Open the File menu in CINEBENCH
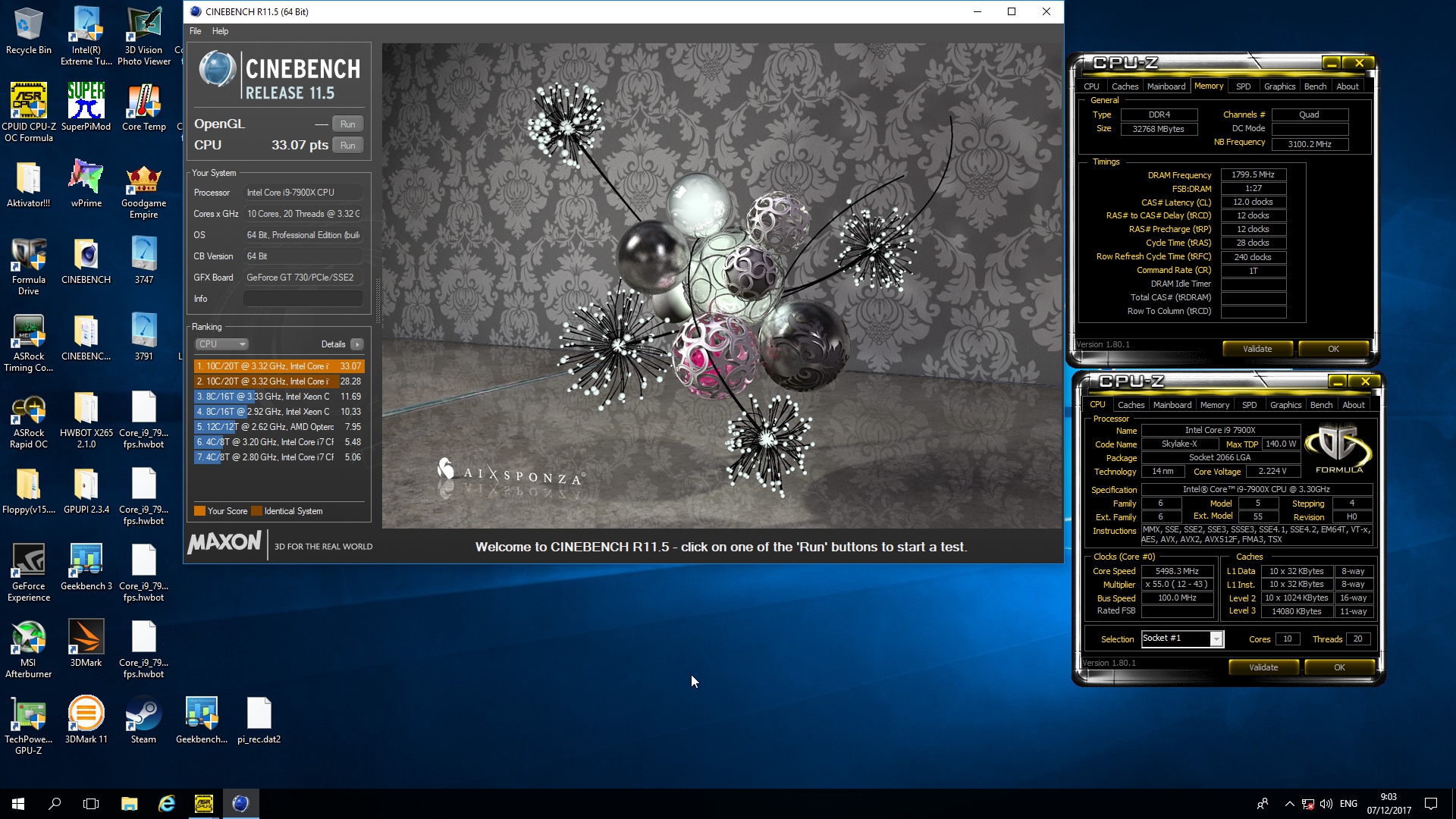This screenshot has height=819, width=1456. coord(195,31)
